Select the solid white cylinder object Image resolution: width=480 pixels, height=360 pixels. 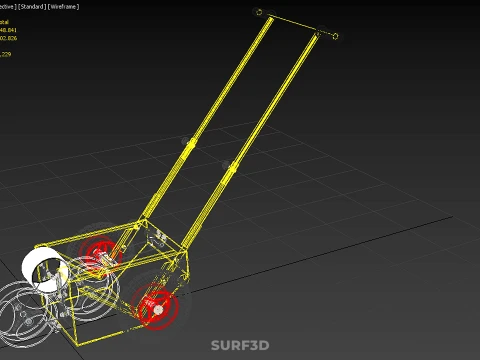(x=44, y=269)
